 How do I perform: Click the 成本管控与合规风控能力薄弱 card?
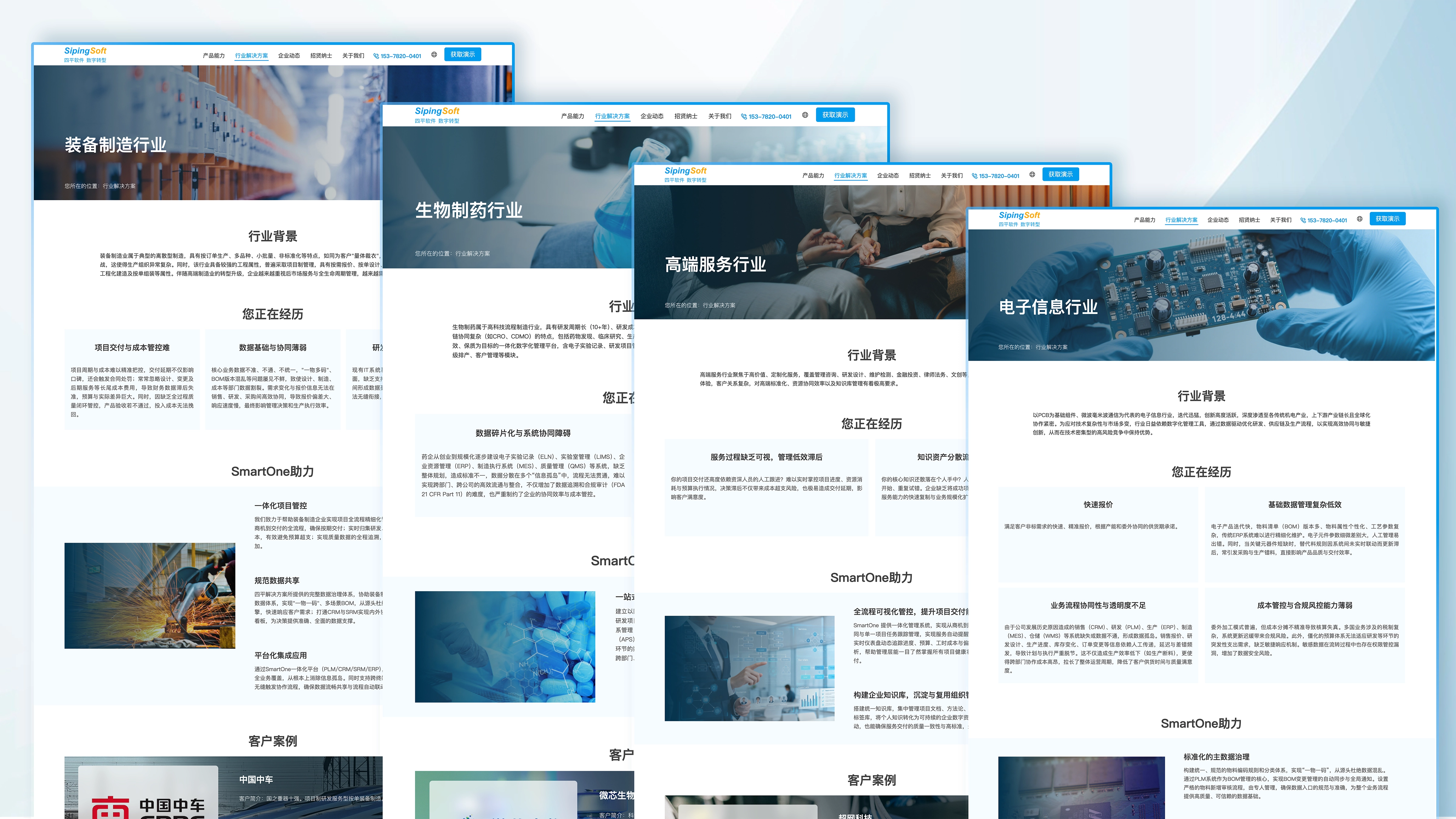[x=1305, y=635]
